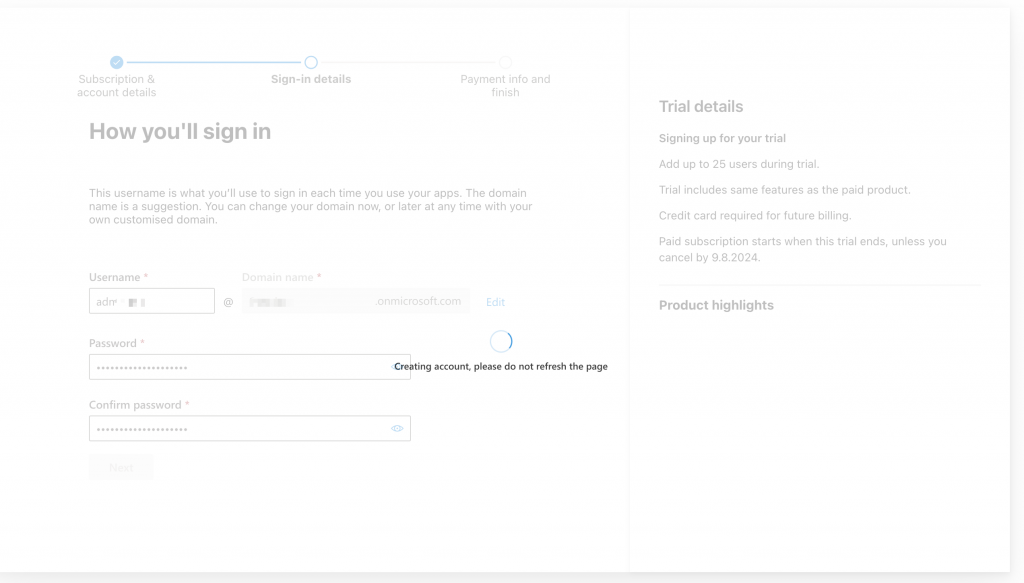The image size is (1024, 583).
Task: Open the Subscription & account details step
Action: 117,86
